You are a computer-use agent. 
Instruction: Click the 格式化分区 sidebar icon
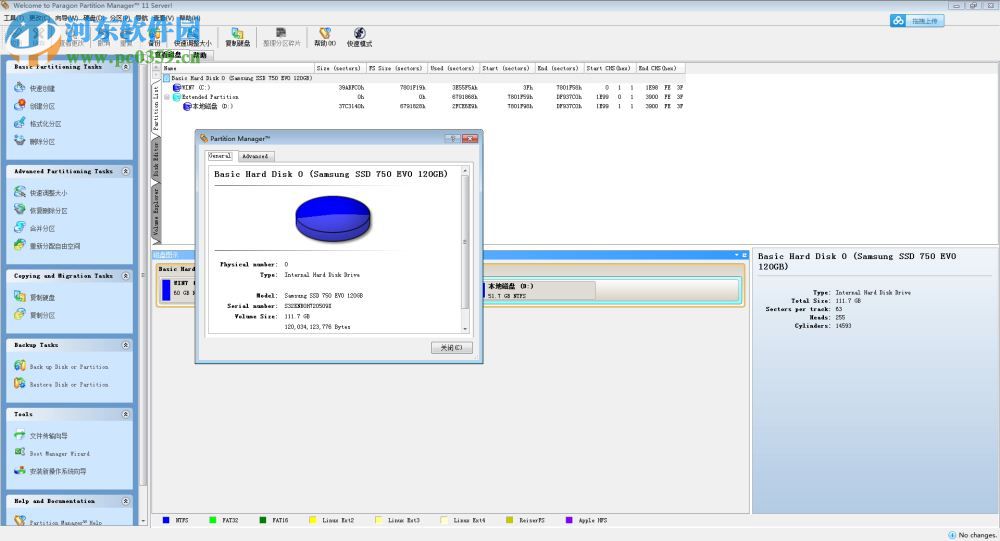(x=20, y=123)
